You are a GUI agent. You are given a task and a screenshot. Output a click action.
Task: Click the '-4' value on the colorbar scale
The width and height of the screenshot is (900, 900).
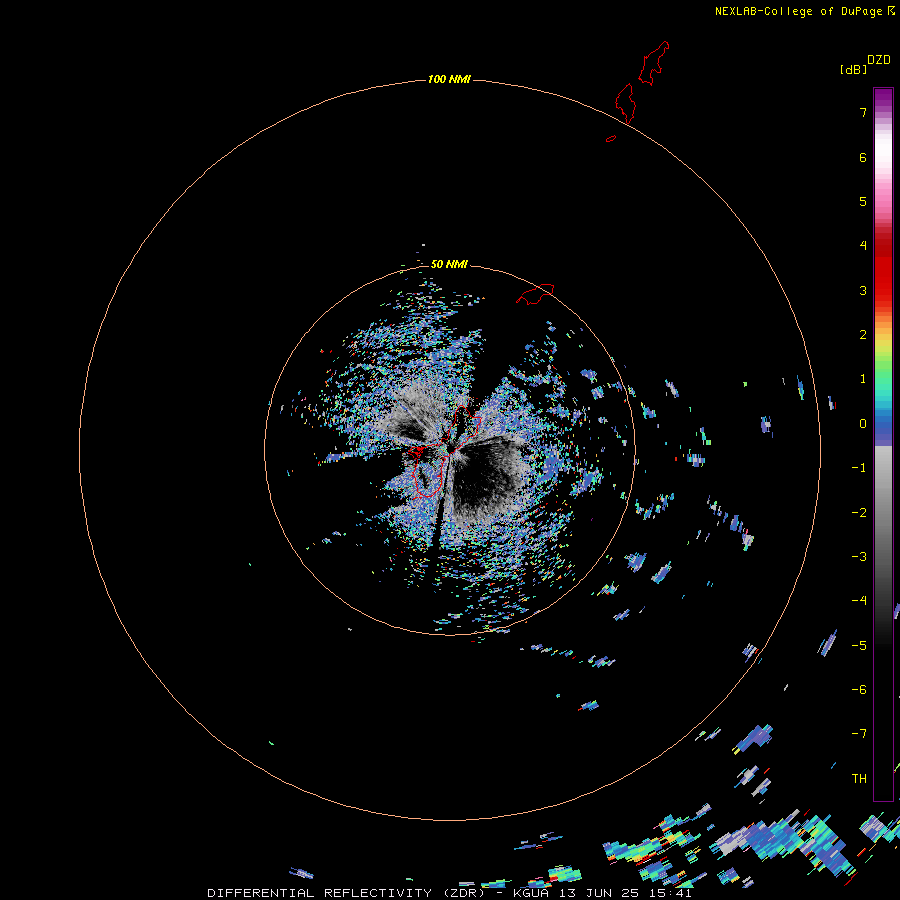coord(859,600)
